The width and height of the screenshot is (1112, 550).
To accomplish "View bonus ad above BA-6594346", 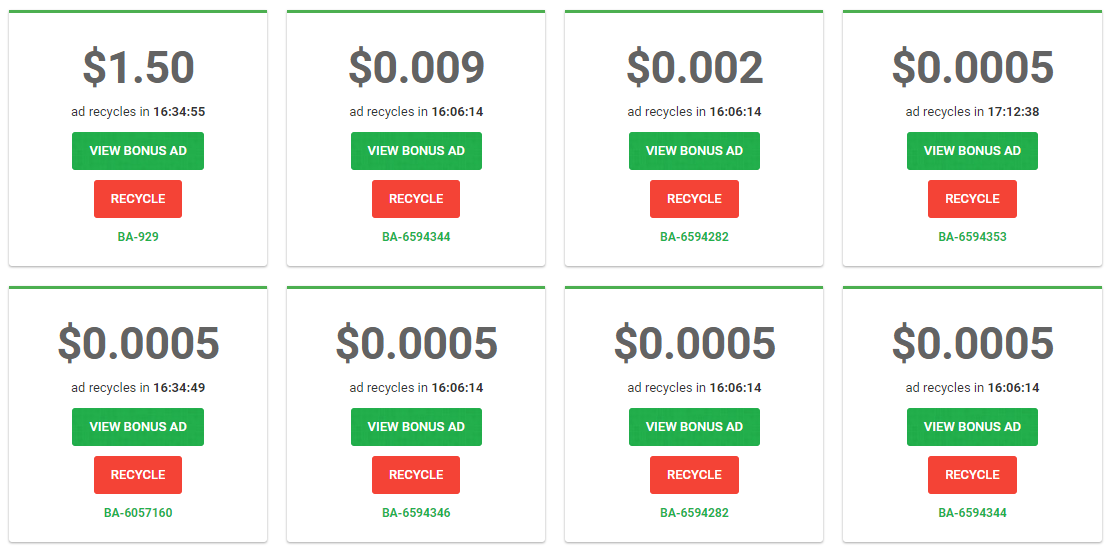I will pos(416,427).
